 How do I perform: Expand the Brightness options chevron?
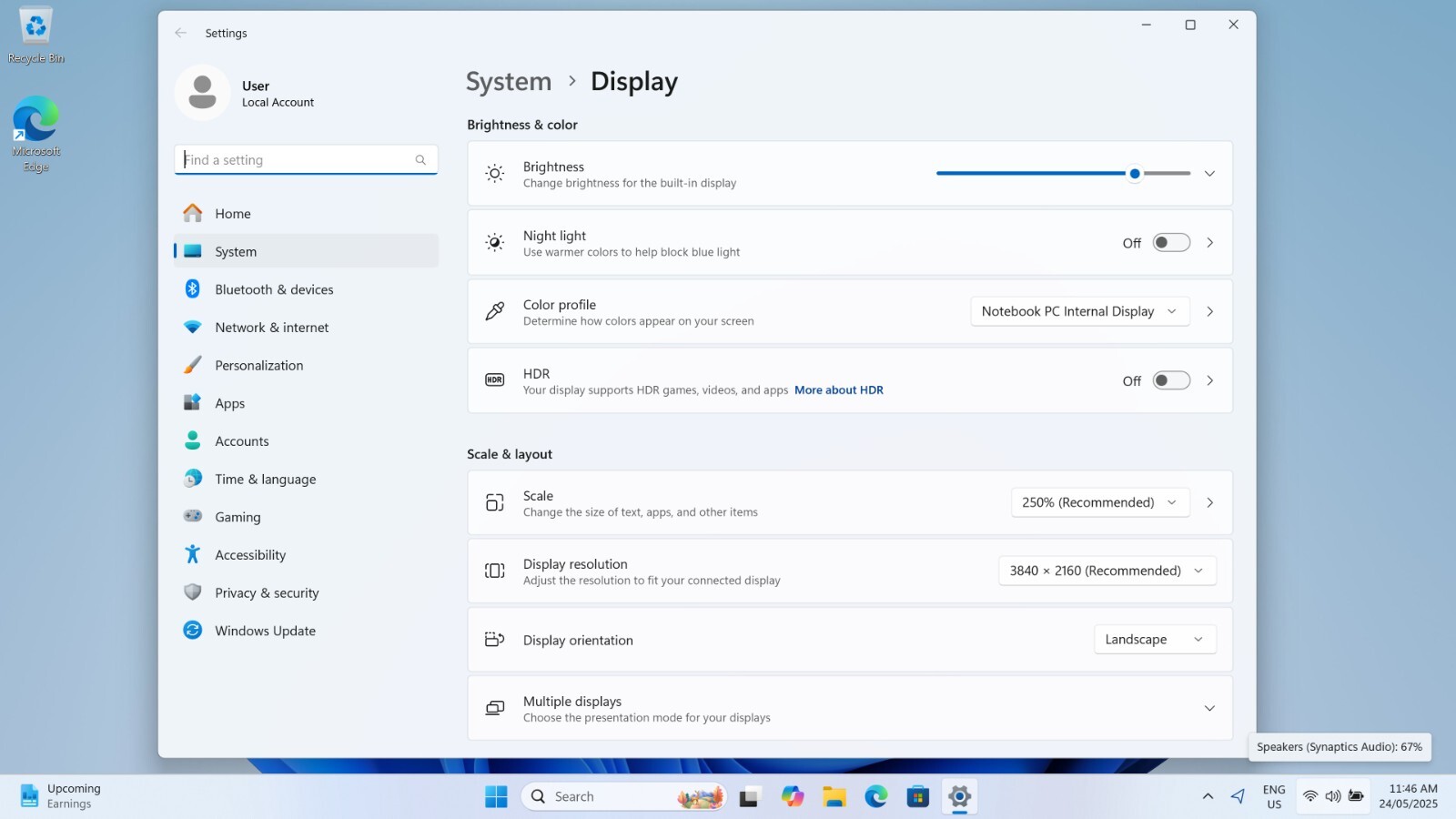(x=1209, y=174)
